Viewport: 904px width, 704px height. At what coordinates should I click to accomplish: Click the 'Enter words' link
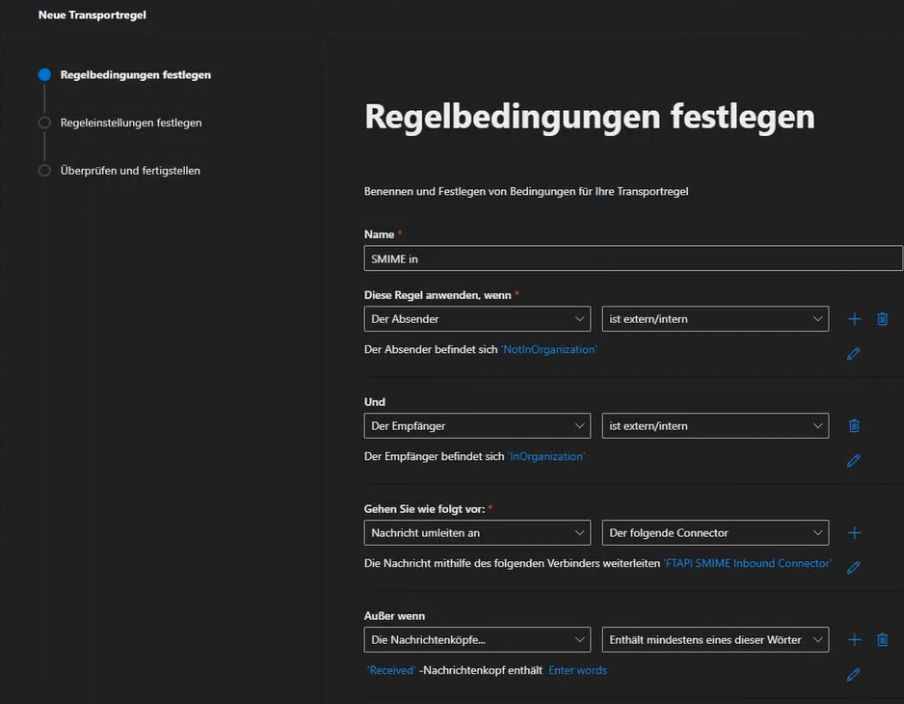coord(577,670)
